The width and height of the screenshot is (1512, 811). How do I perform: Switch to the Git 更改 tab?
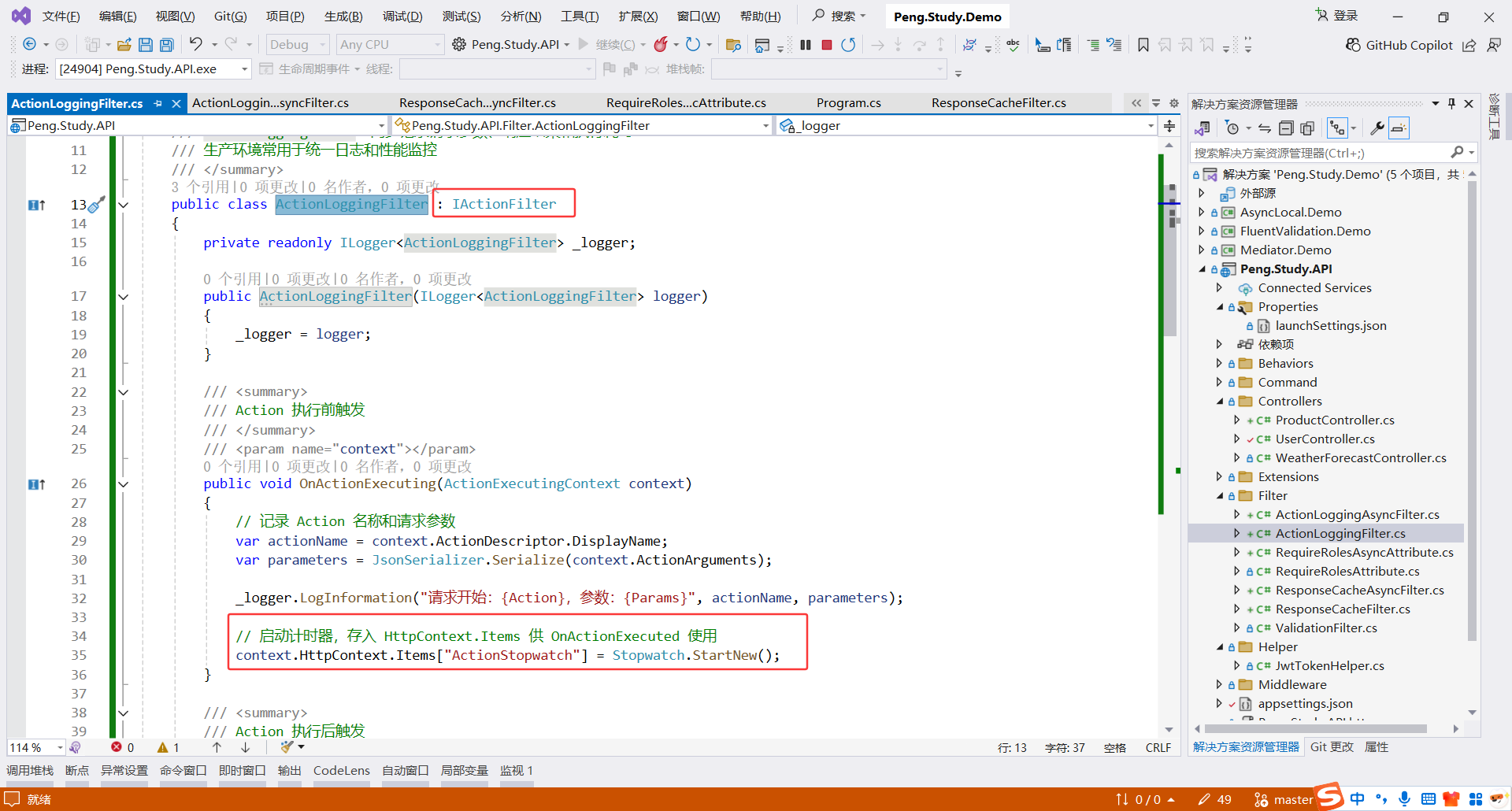coord(1332,747)
